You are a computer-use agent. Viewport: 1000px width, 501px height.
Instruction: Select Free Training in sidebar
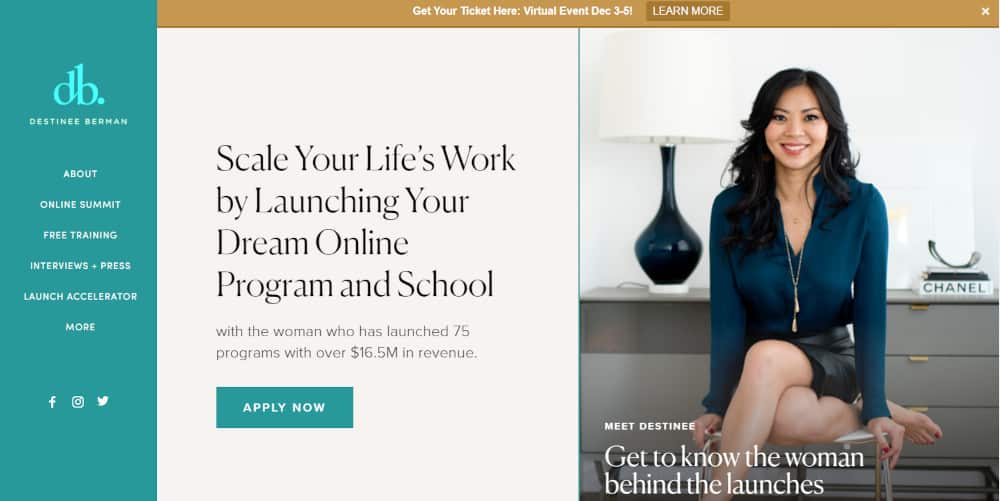pos(80,235)
